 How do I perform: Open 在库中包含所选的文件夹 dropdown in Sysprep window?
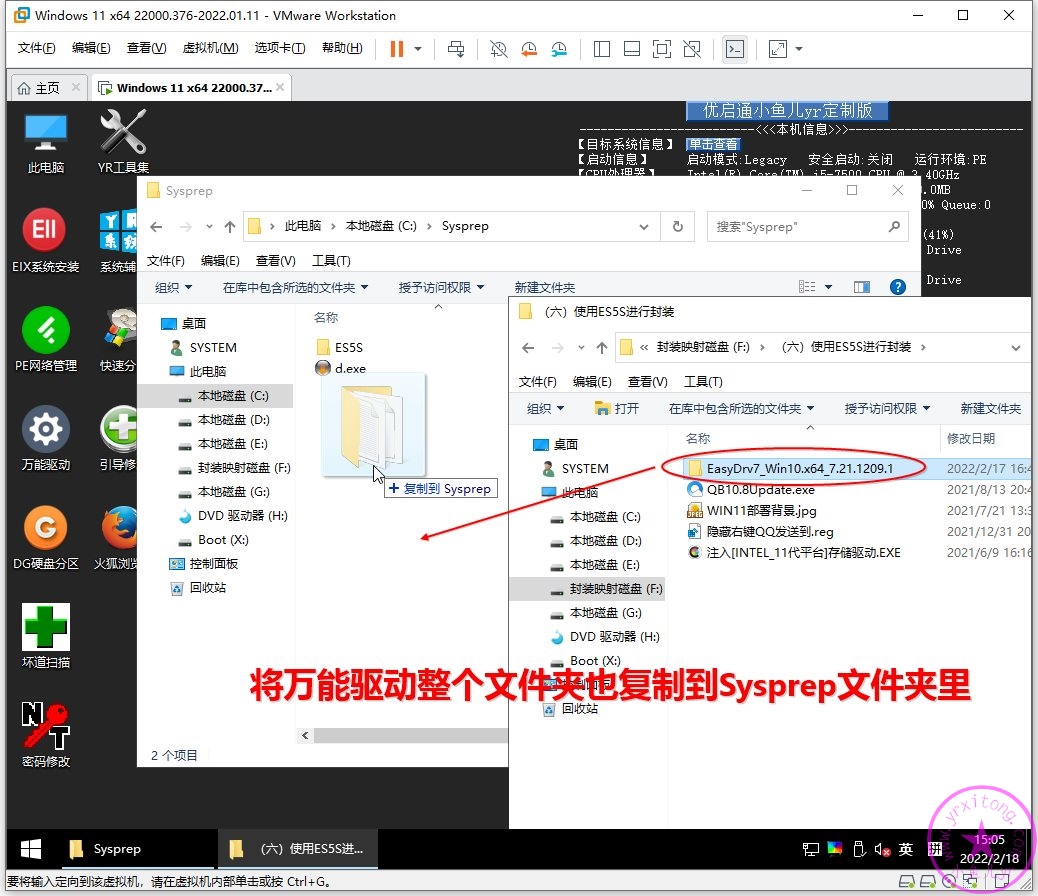tap(295, 287)
